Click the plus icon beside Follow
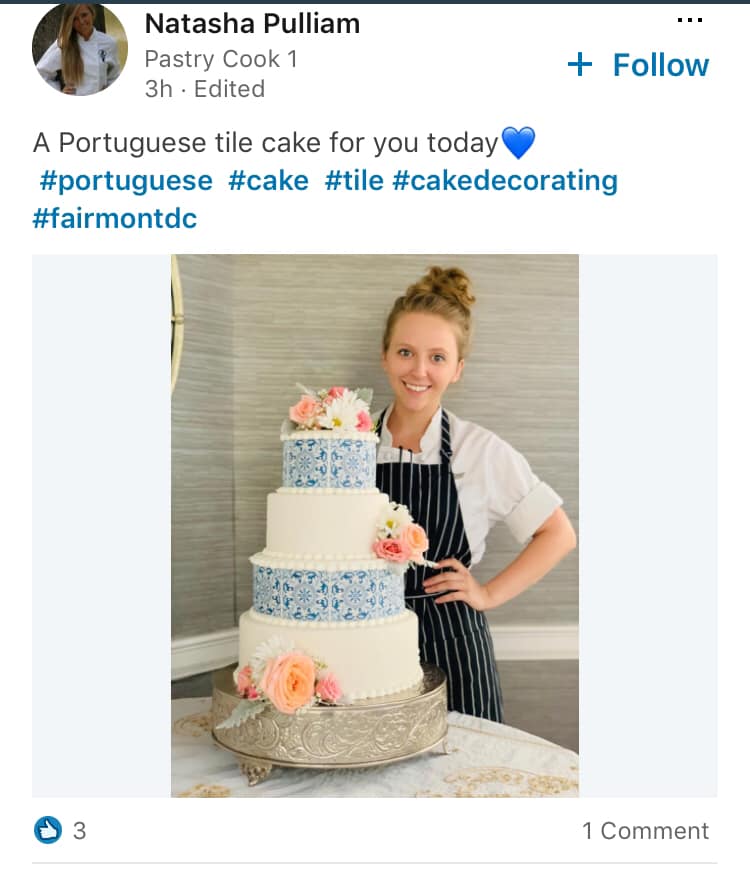 click(x=580, y=65)
